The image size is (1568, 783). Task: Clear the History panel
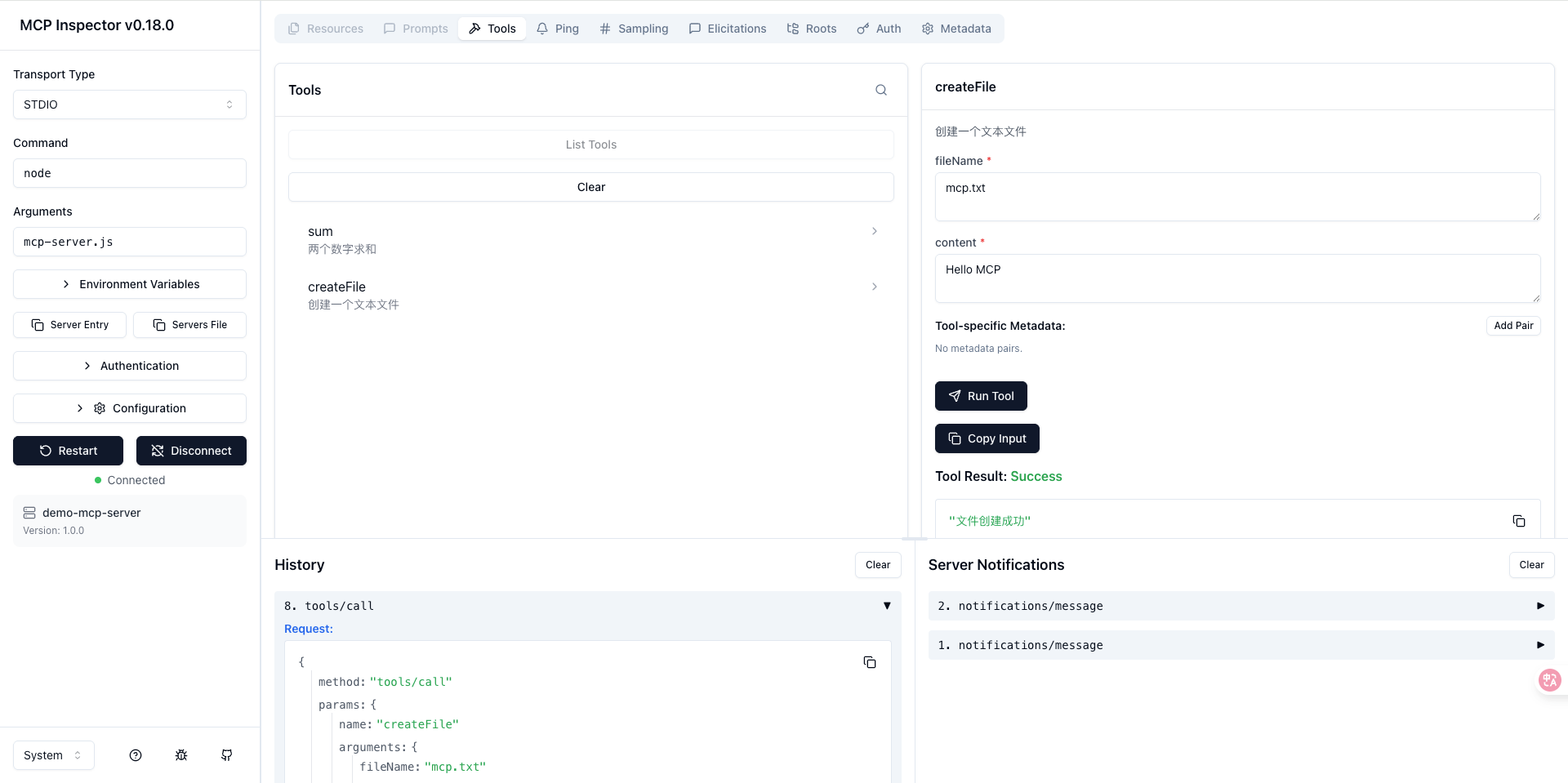coord(878,565)
